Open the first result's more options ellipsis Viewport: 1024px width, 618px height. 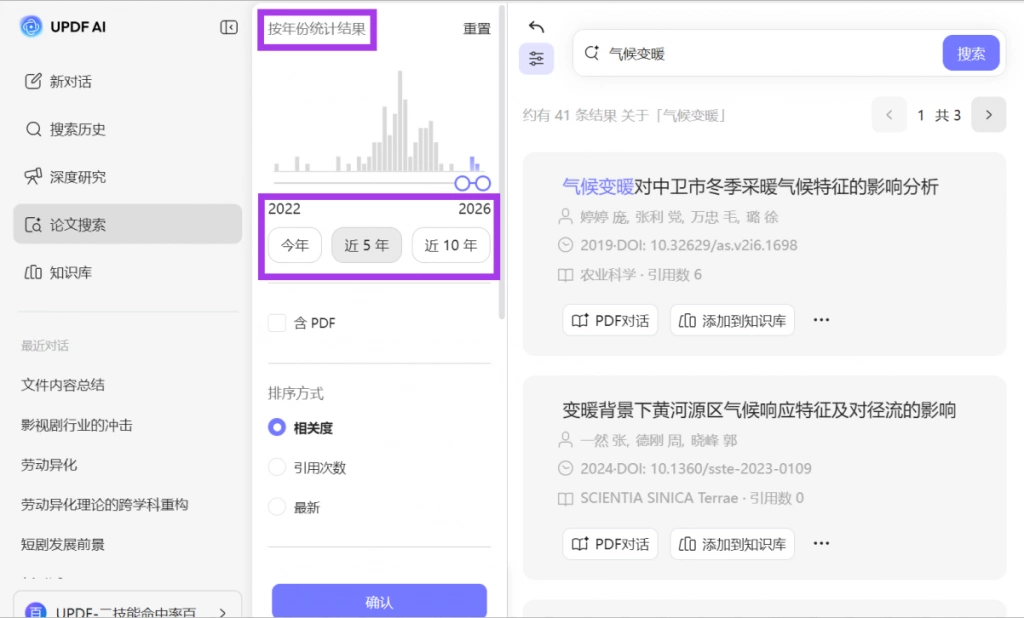coord(822,320)
